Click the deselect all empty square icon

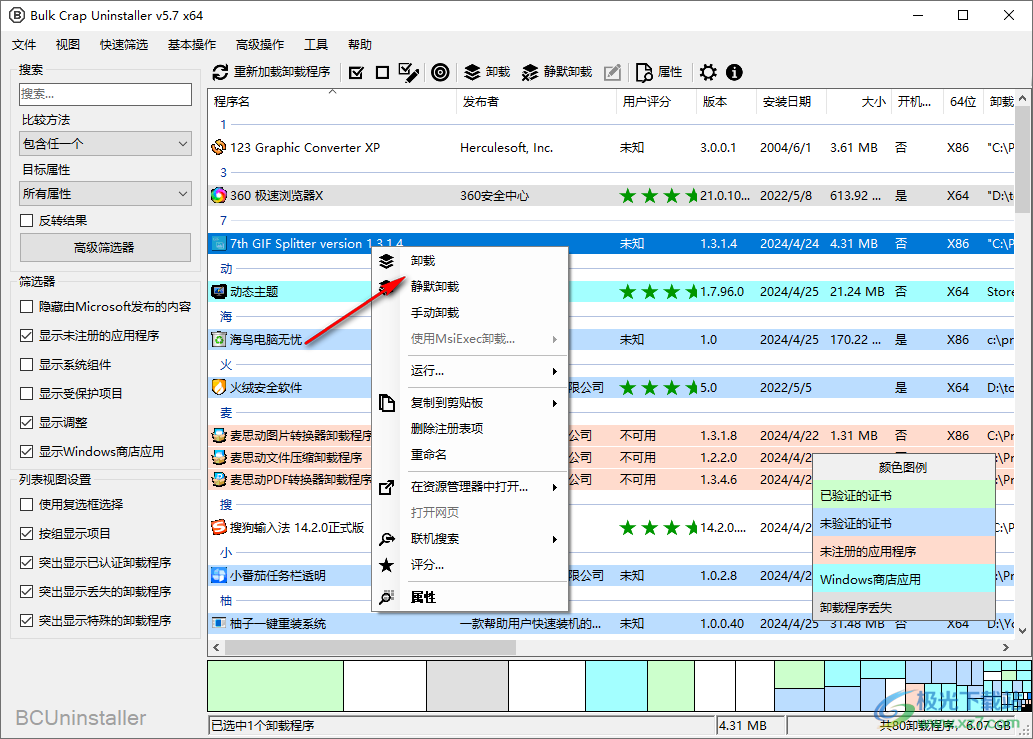[x=382, y=72]
